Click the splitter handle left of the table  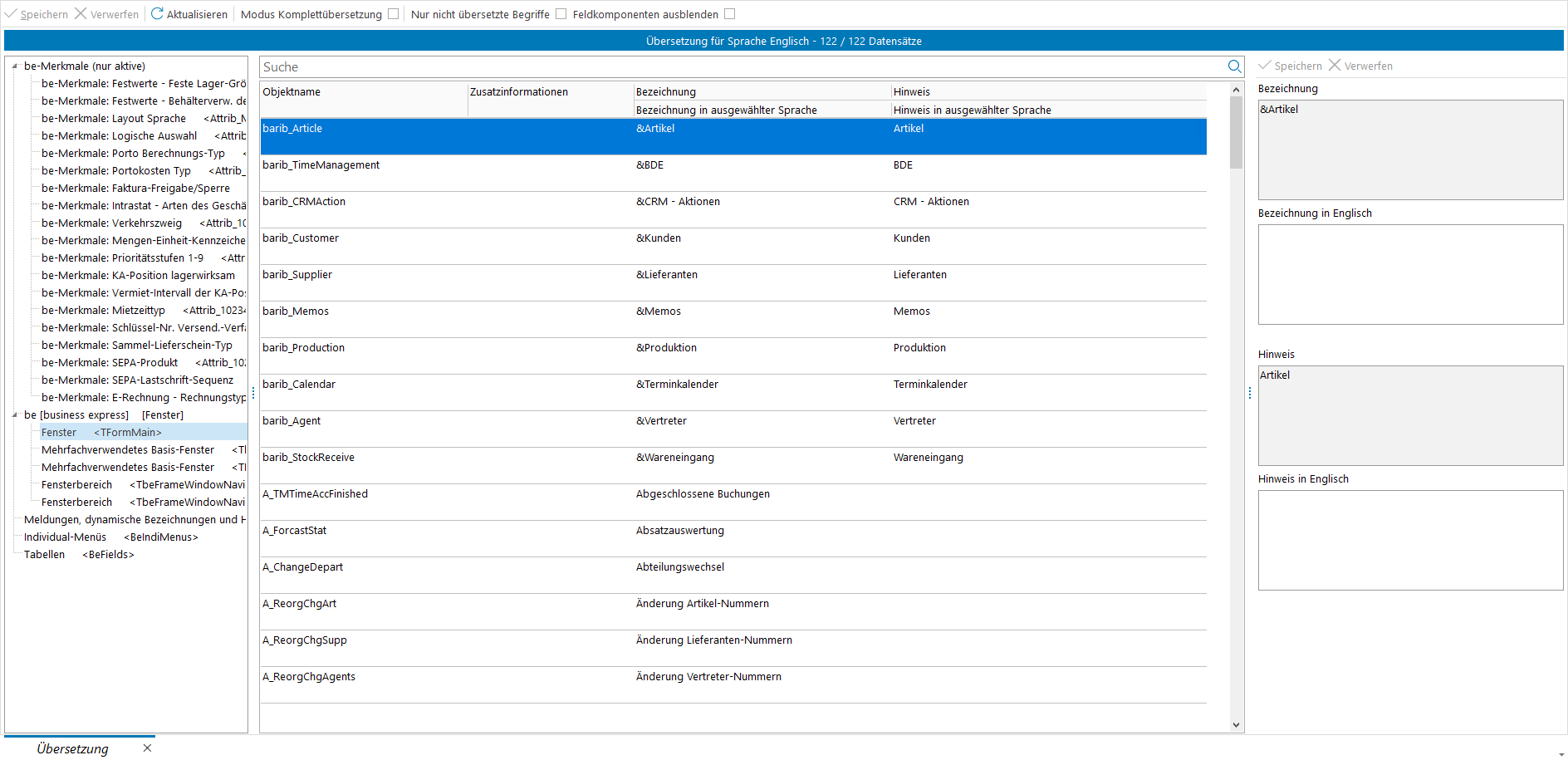(x=253, y=393)
